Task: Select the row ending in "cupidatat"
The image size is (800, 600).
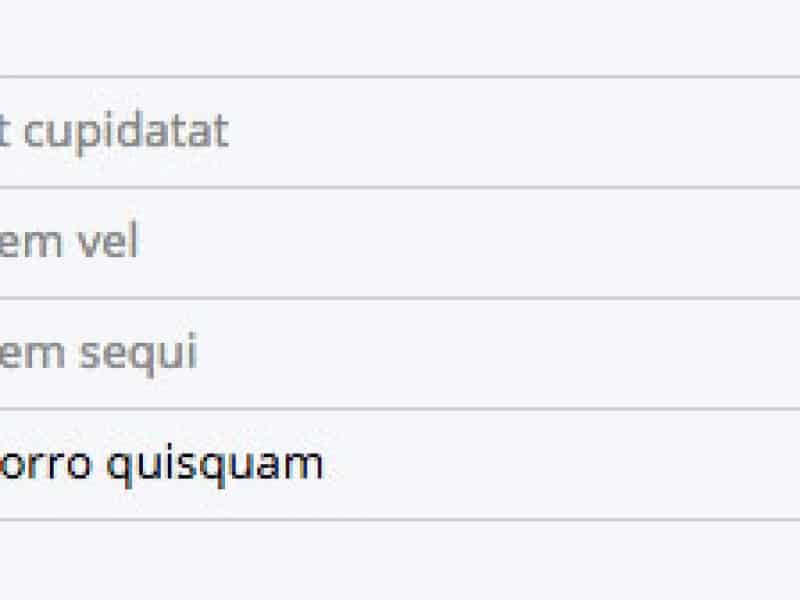Action: coord(400,132)
